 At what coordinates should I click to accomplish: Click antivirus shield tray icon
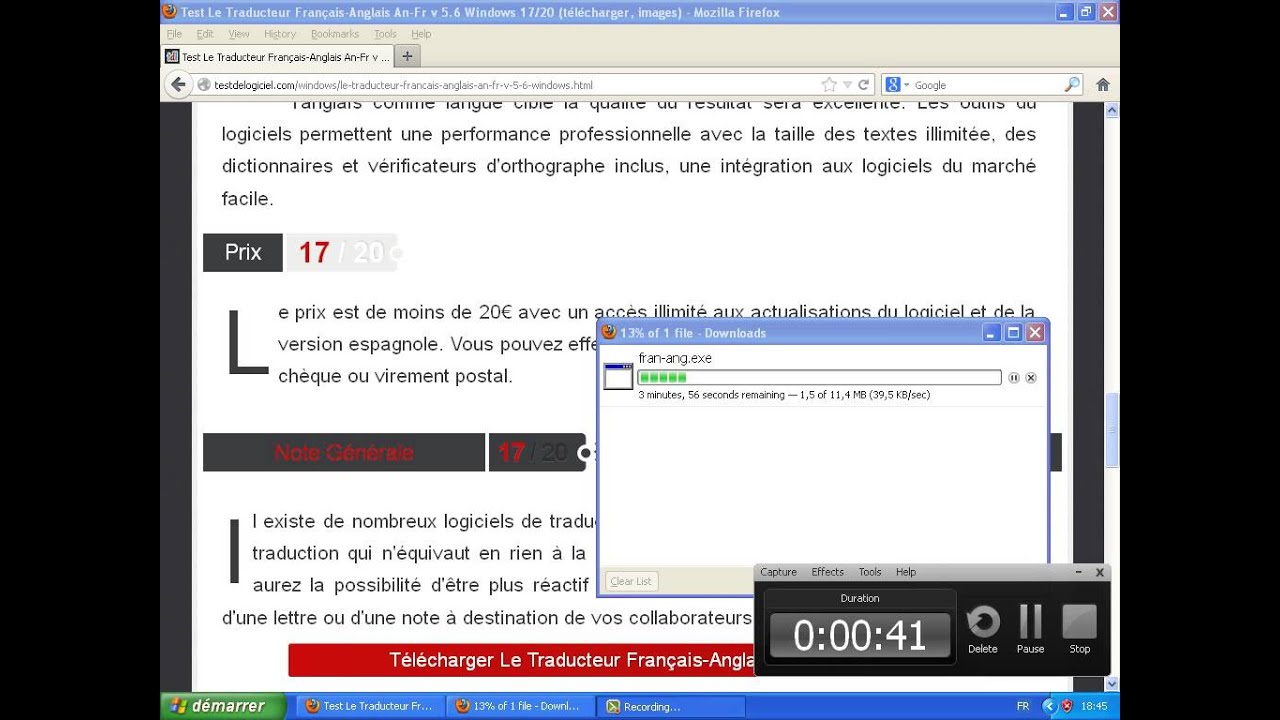point(1067,706)
